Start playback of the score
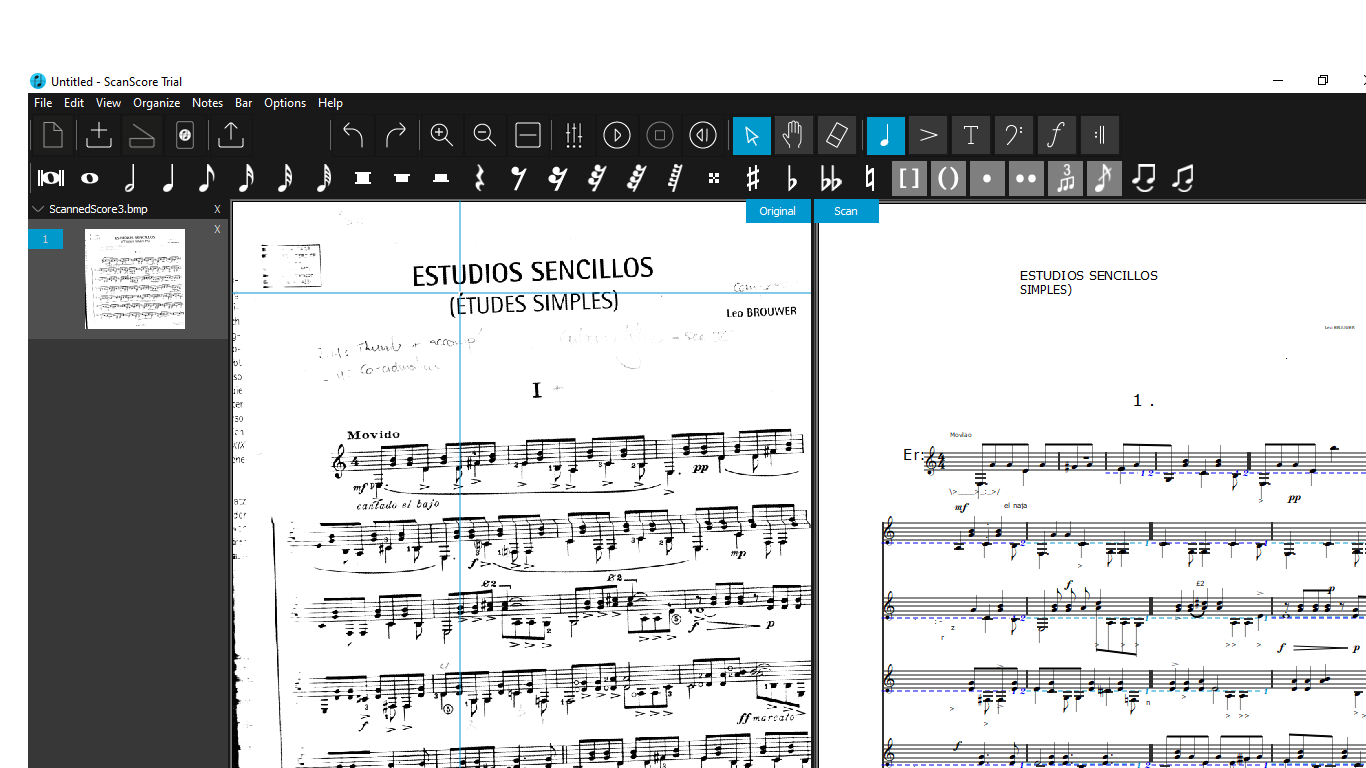Screen dimensions: 1366x768 (617, 135)
